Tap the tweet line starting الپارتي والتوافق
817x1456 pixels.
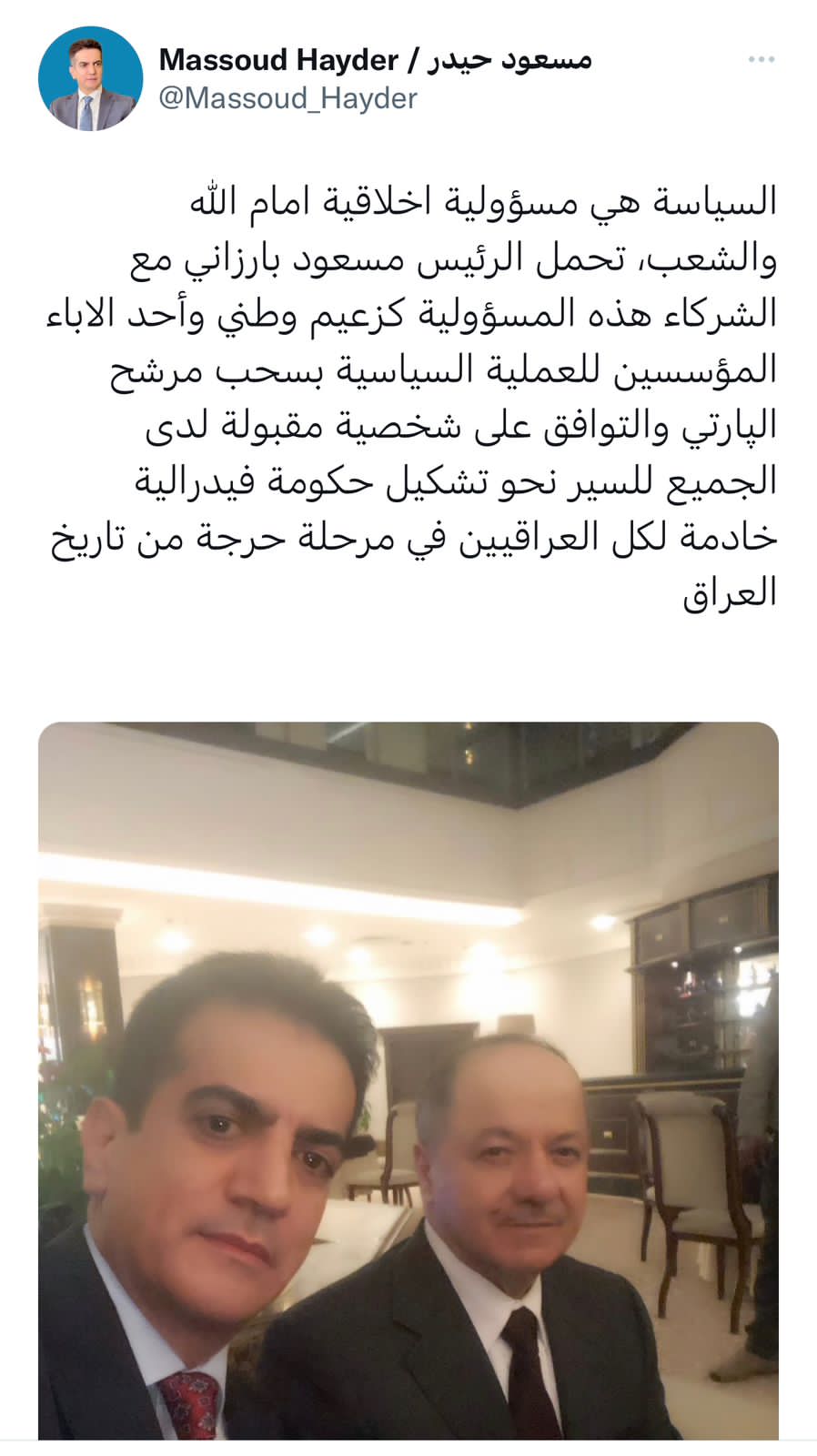[x=461, y=425]
